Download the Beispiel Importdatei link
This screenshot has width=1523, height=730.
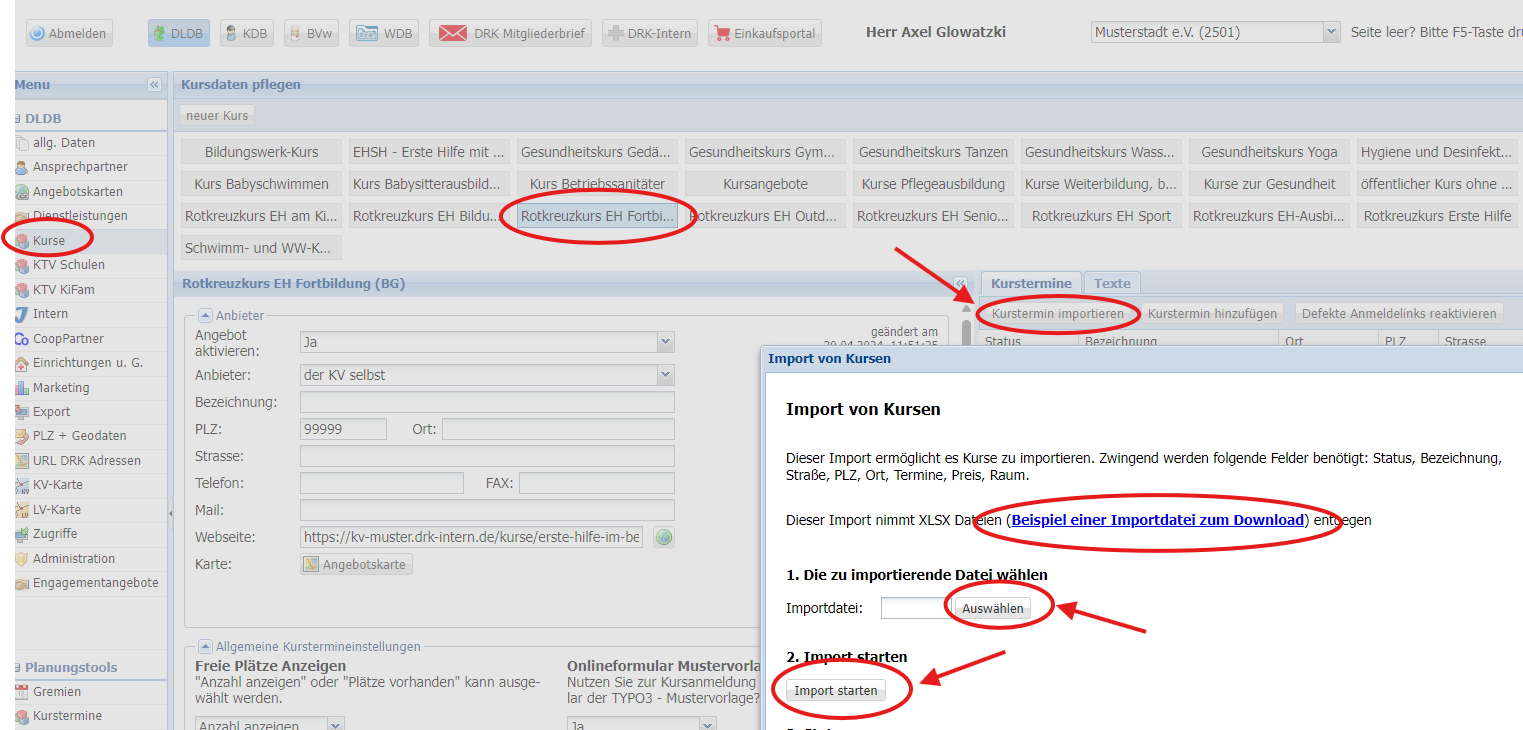(1158, 520)
